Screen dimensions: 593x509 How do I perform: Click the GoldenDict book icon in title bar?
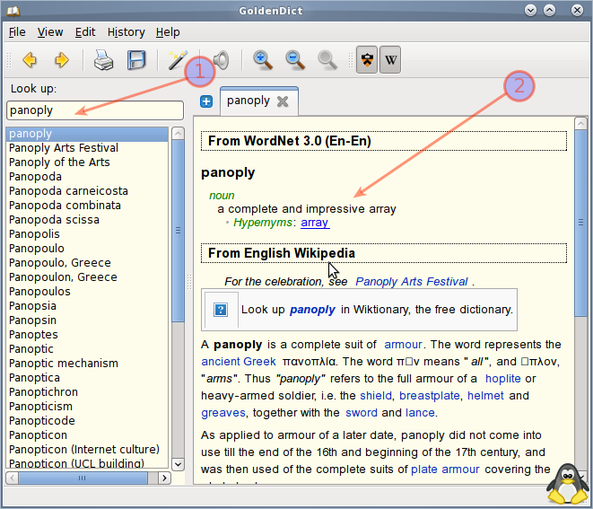click(13, 11)
